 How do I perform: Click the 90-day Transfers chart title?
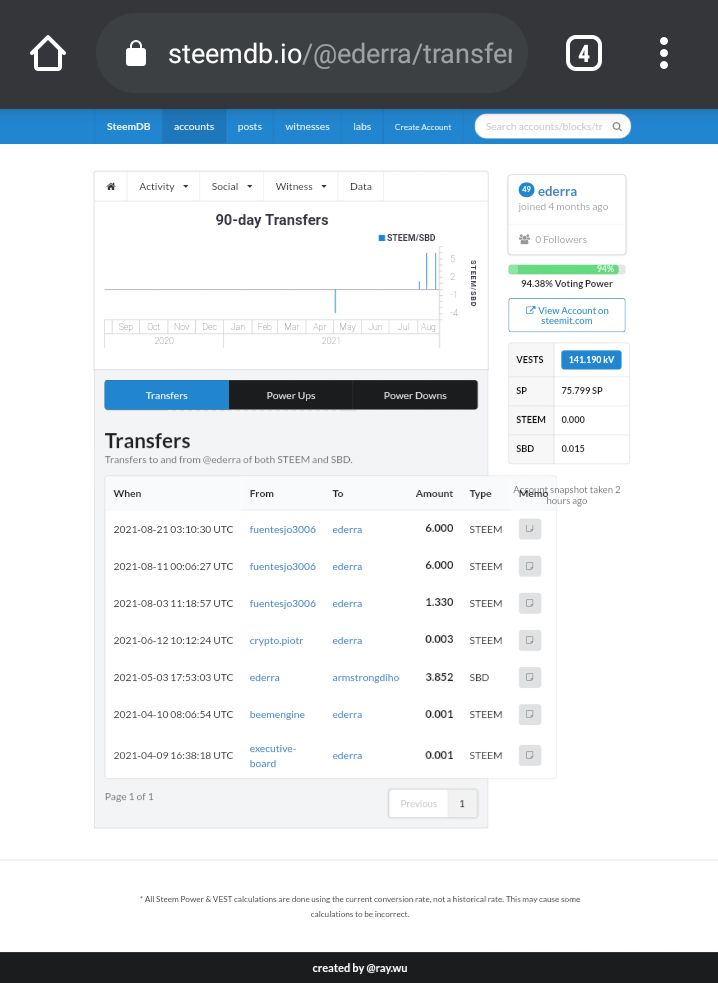click(272, 219)
